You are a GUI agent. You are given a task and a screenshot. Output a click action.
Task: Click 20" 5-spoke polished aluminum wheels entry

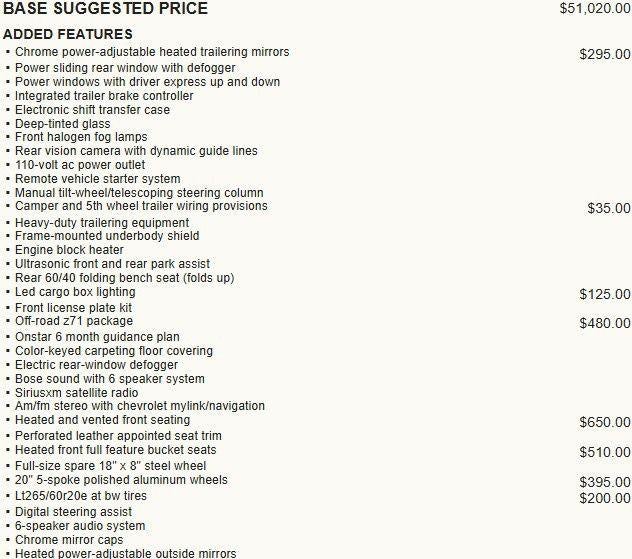click(121, 480)
